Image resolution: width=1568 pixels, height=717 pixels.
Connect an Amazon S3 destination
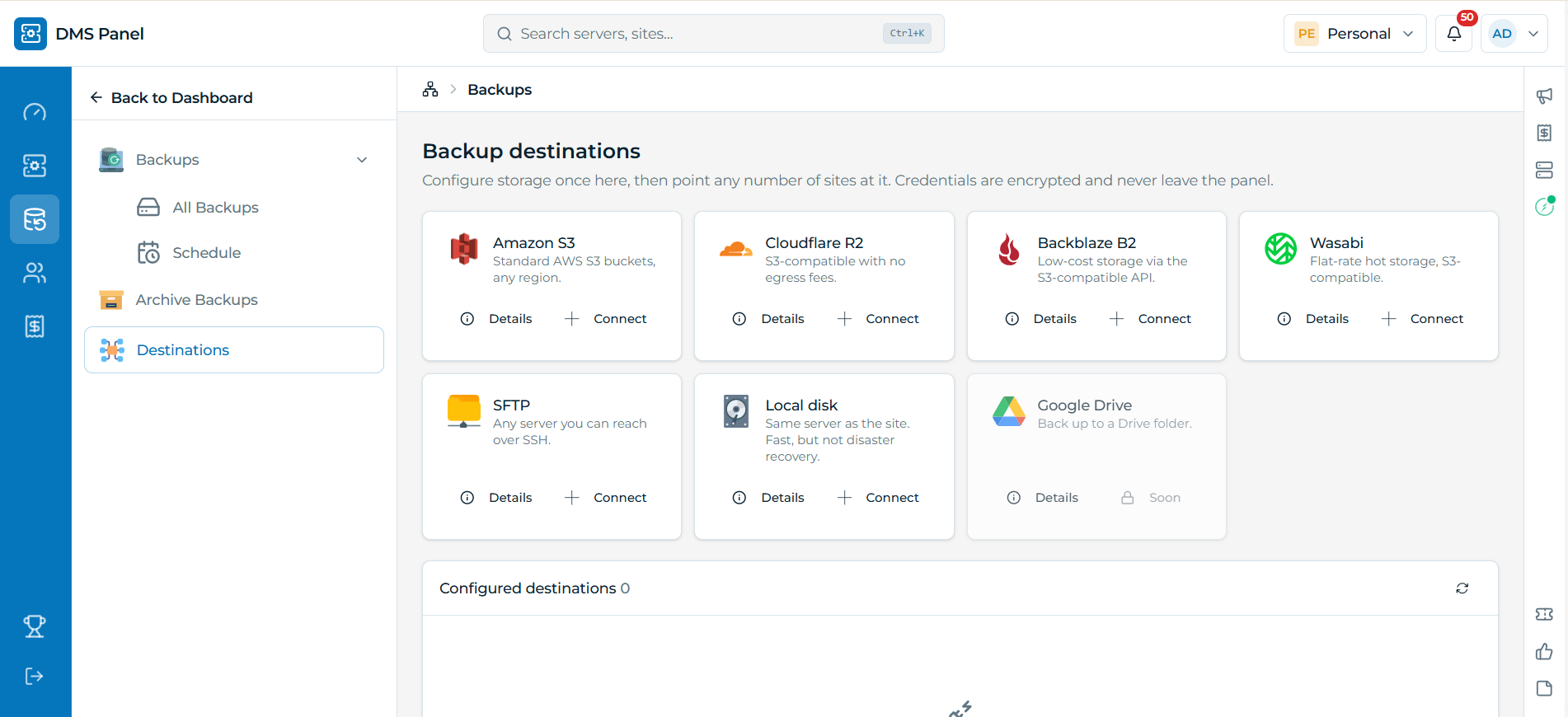605,319
